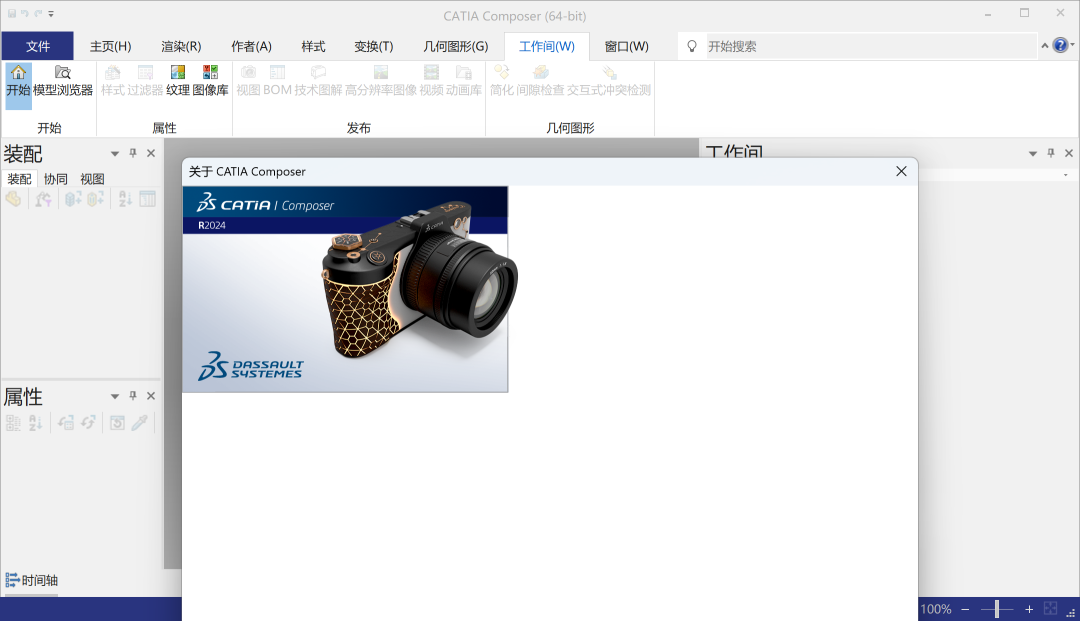1080x621 pixels.
Task: Pin the 装配 panel
Action: 133,153
